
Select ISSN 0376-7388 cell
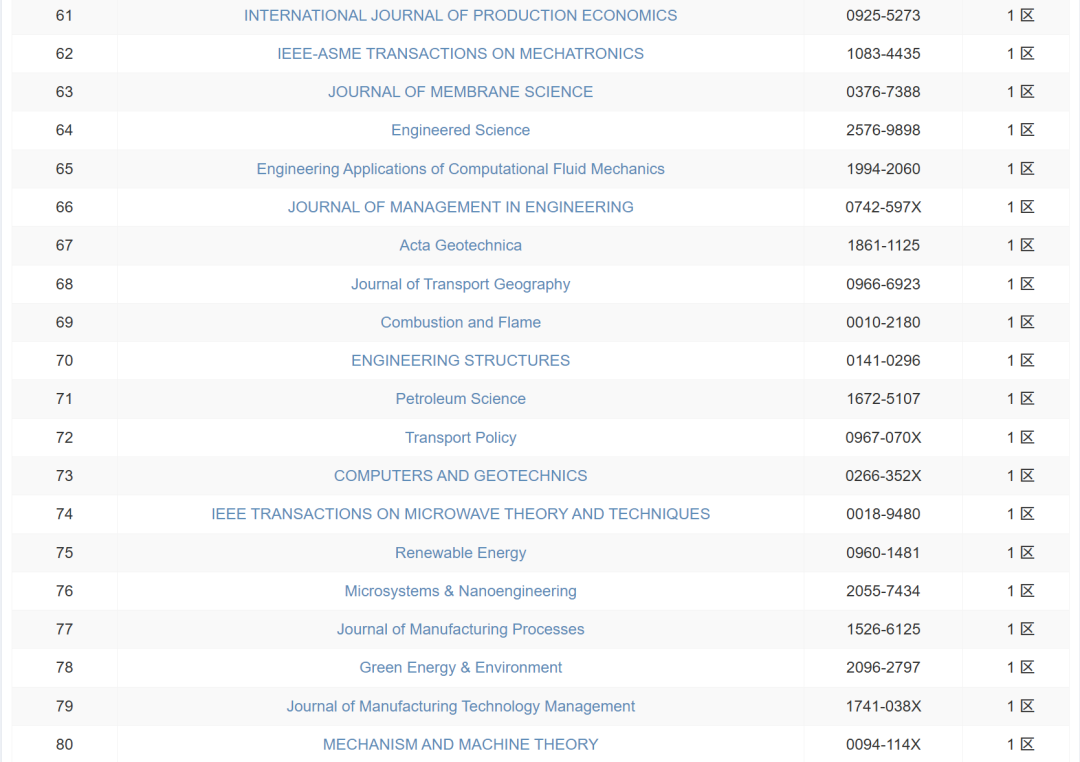click(x=883, y=92)
